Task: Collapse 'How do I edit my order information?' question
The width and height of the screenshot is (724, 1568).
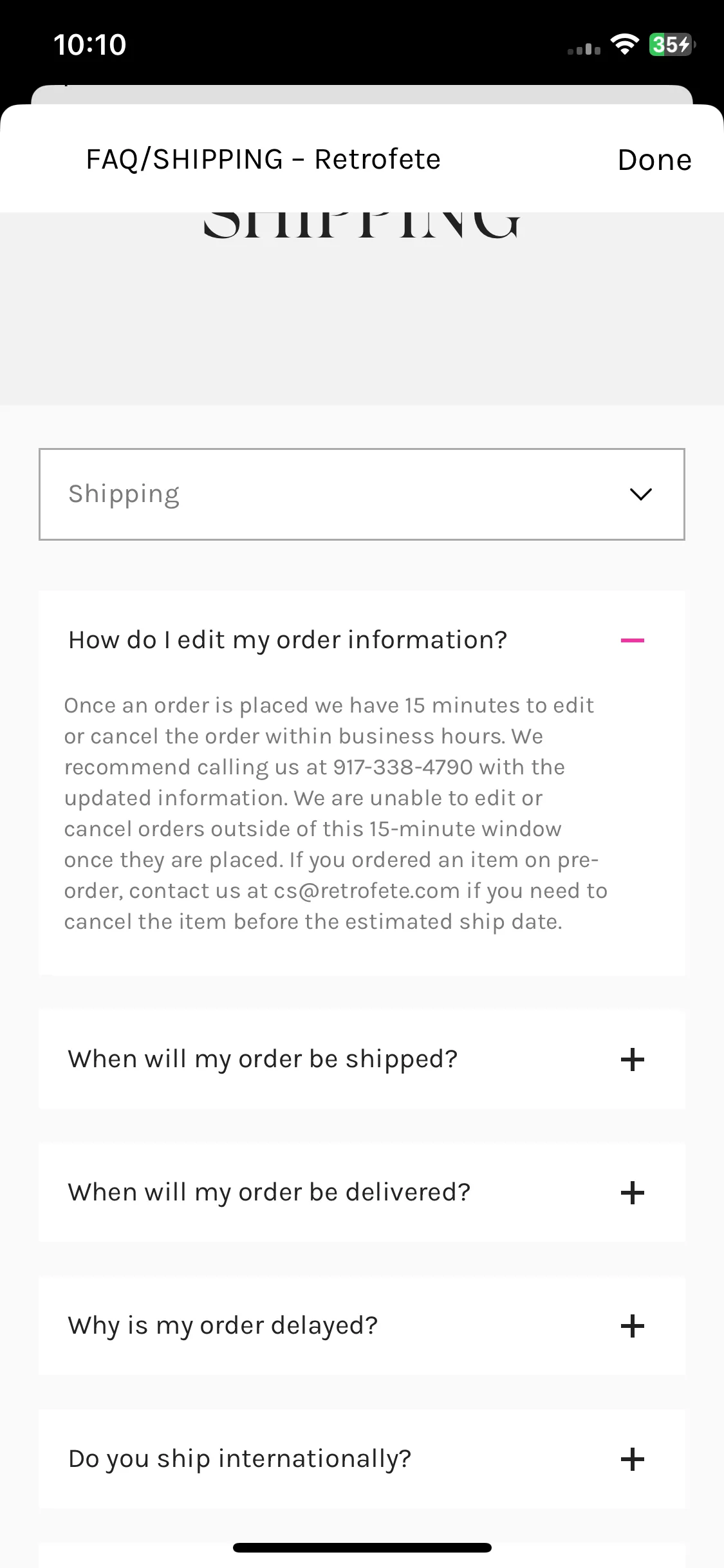Action: (x=362, y=640)
